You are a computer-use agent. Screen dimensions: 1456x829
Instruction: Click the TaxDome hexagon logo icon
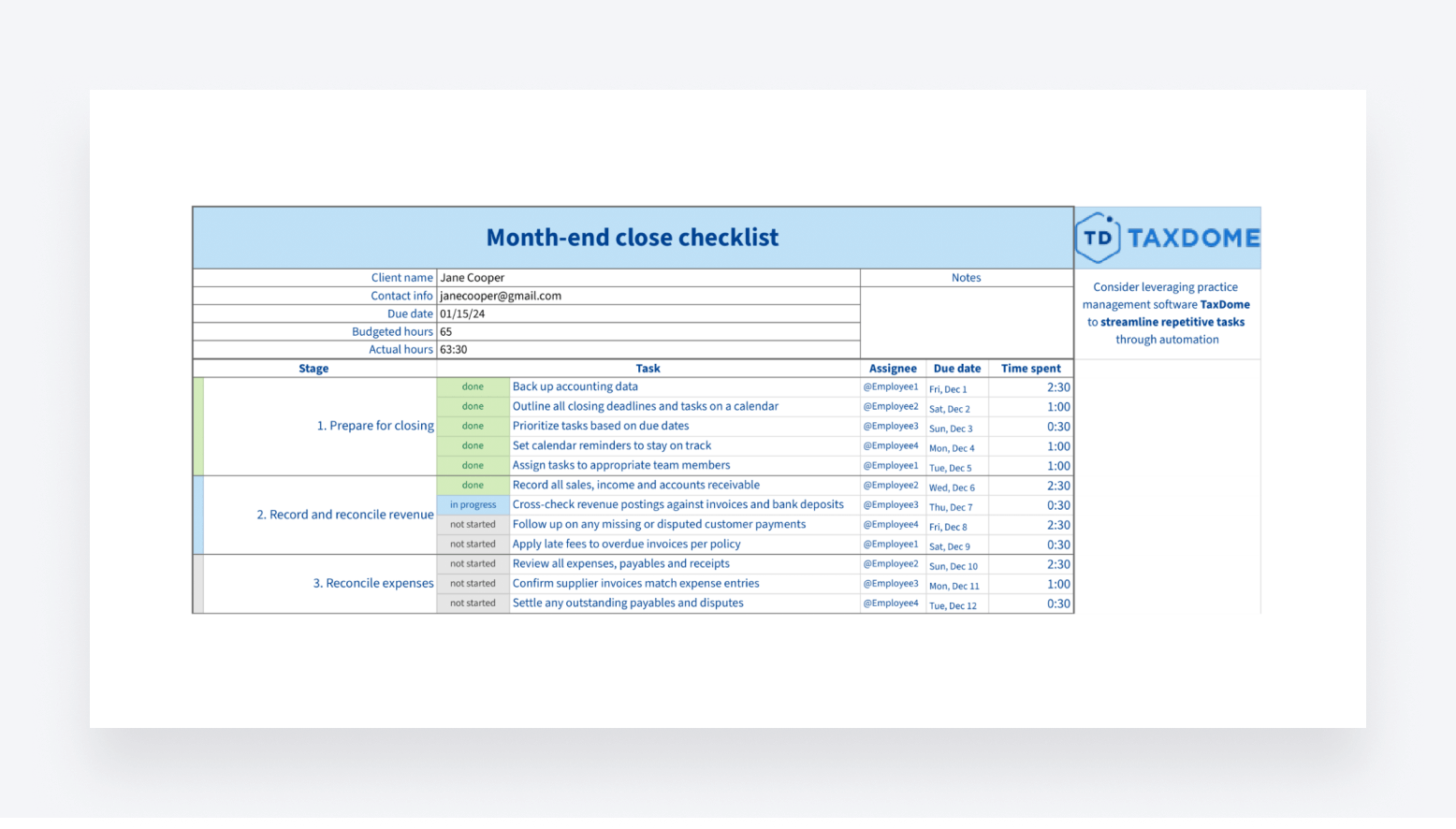coord(1098,238)
